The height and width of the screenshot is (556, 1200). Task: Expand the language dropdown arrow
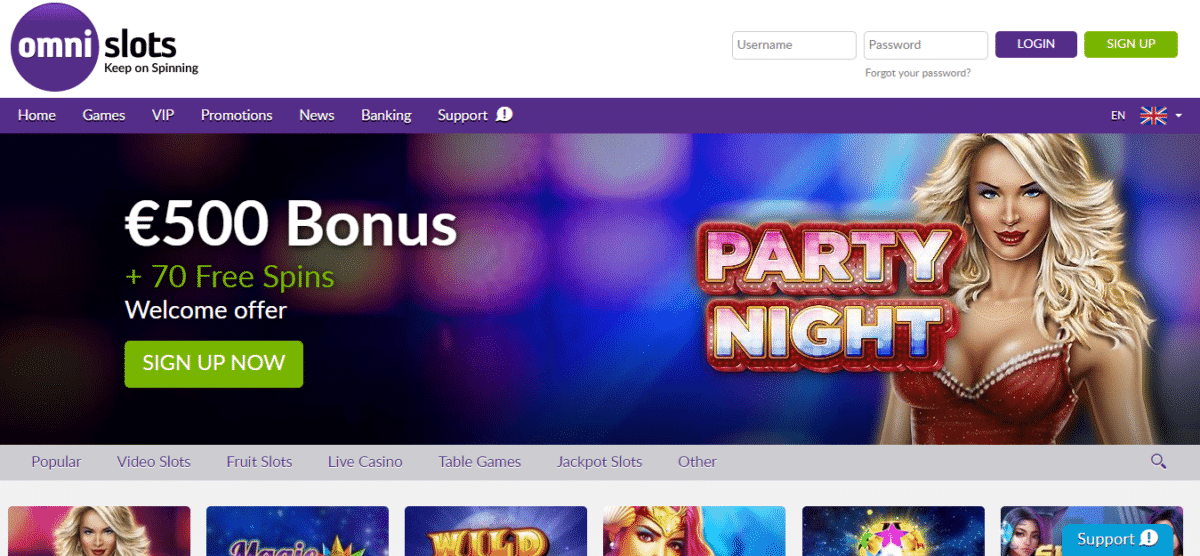[x=1179, y=116]
